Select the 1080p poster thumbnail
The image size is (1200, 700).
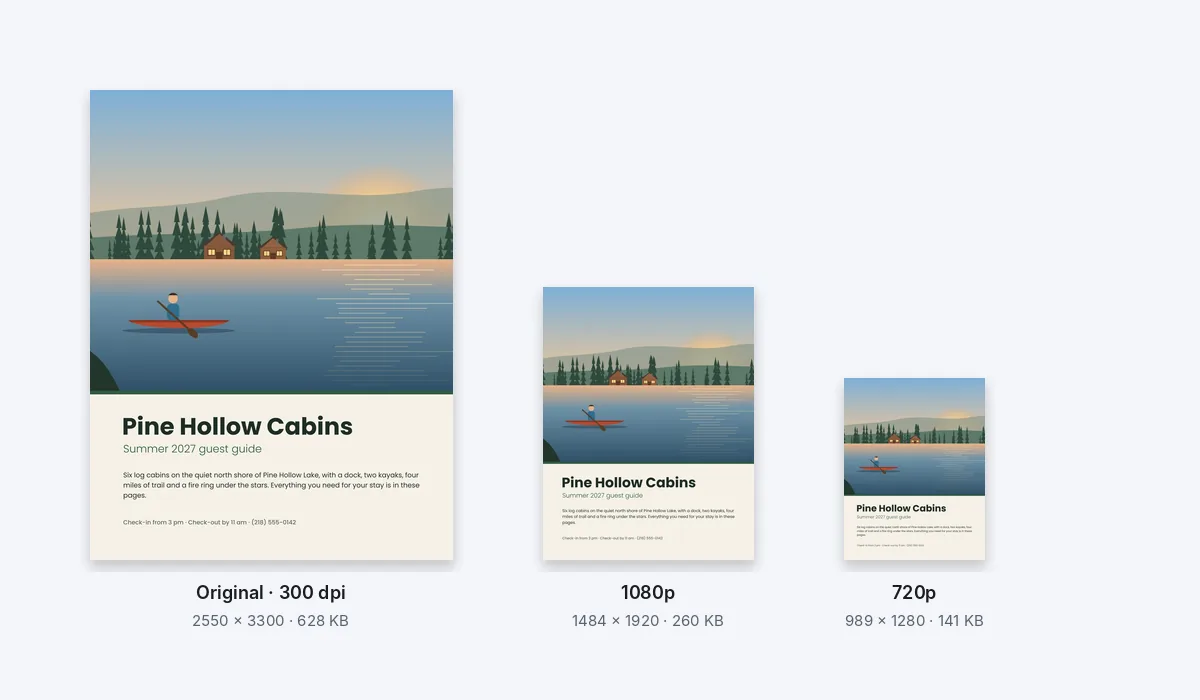[x=648, y=423]
